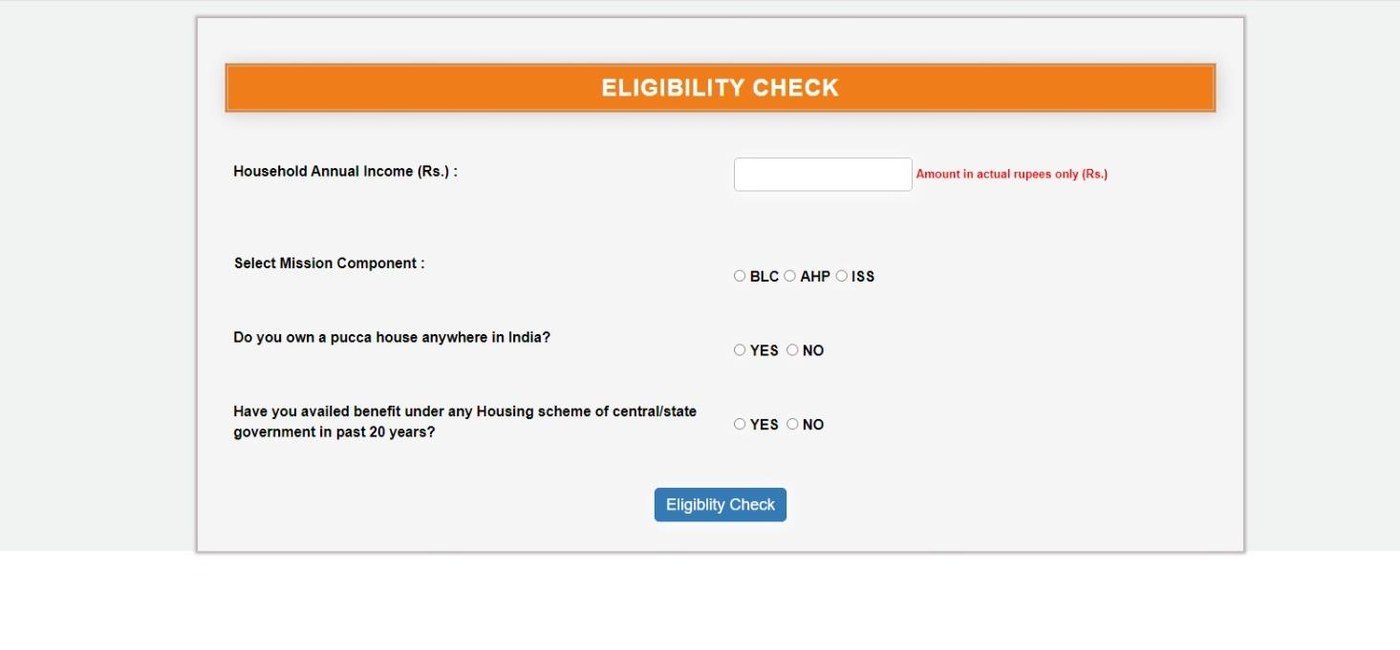Select YES for availed housing scheme benefit
Screen dimensions: 1400x650
(740, 424)
